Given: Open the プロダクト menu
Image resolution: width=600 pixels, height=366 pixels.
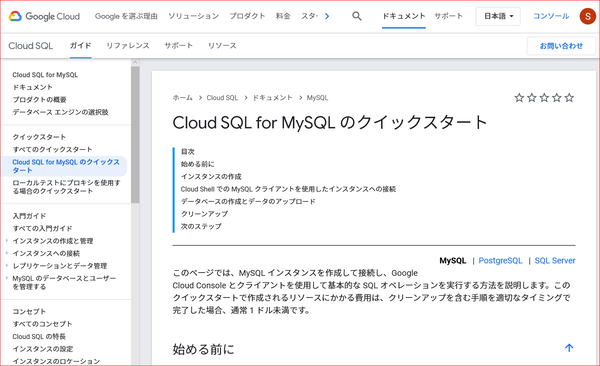Looking at the screenshot, I should [x=247, y=16].
